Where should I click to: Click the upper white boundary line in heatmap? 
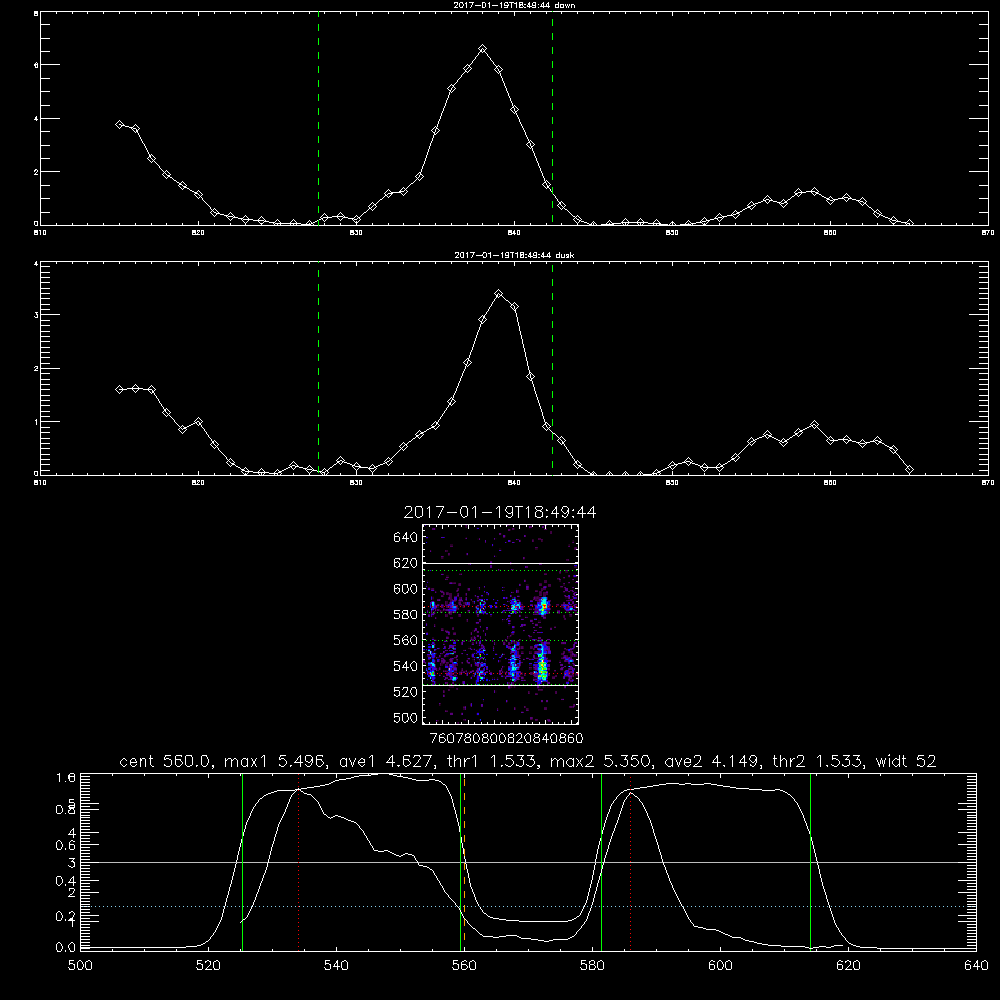pos(501,563)
